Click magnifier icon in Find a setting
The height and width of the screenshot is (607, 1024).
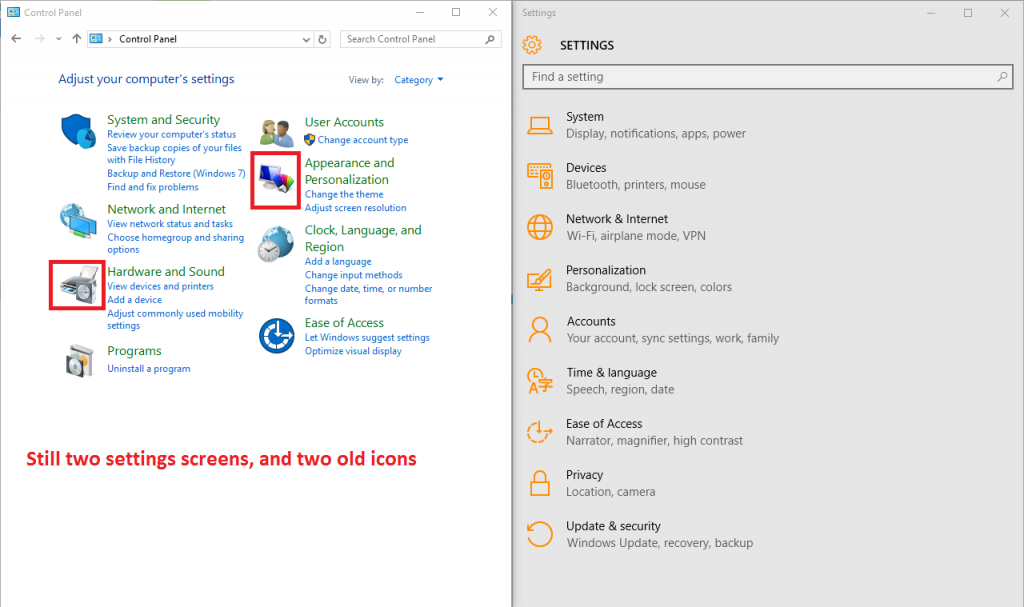[1002, 76]
